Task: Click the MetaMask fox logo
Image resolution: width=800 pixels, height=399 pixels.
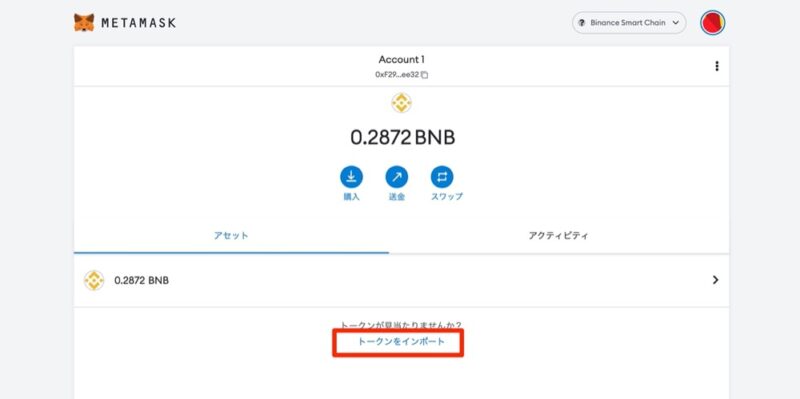Action: coord(84,22)
